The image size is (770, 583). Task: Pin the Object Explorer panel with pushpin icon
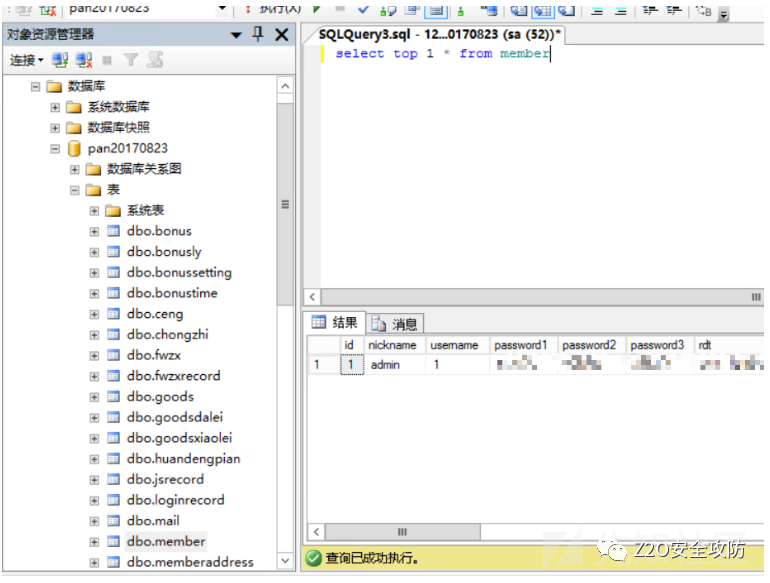258,34
